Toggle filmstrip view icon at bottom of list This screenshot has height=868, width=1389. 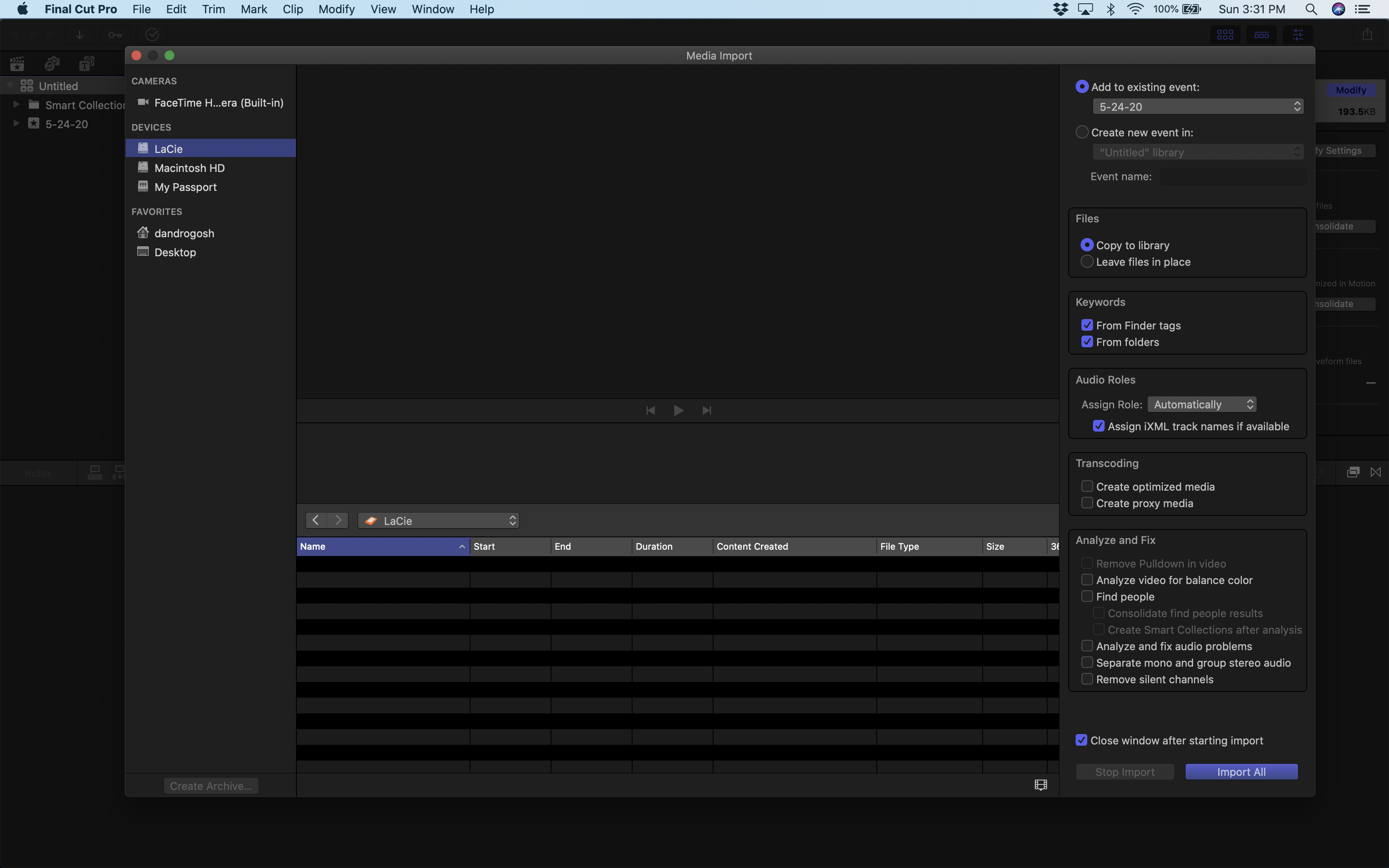[1040, 785]
